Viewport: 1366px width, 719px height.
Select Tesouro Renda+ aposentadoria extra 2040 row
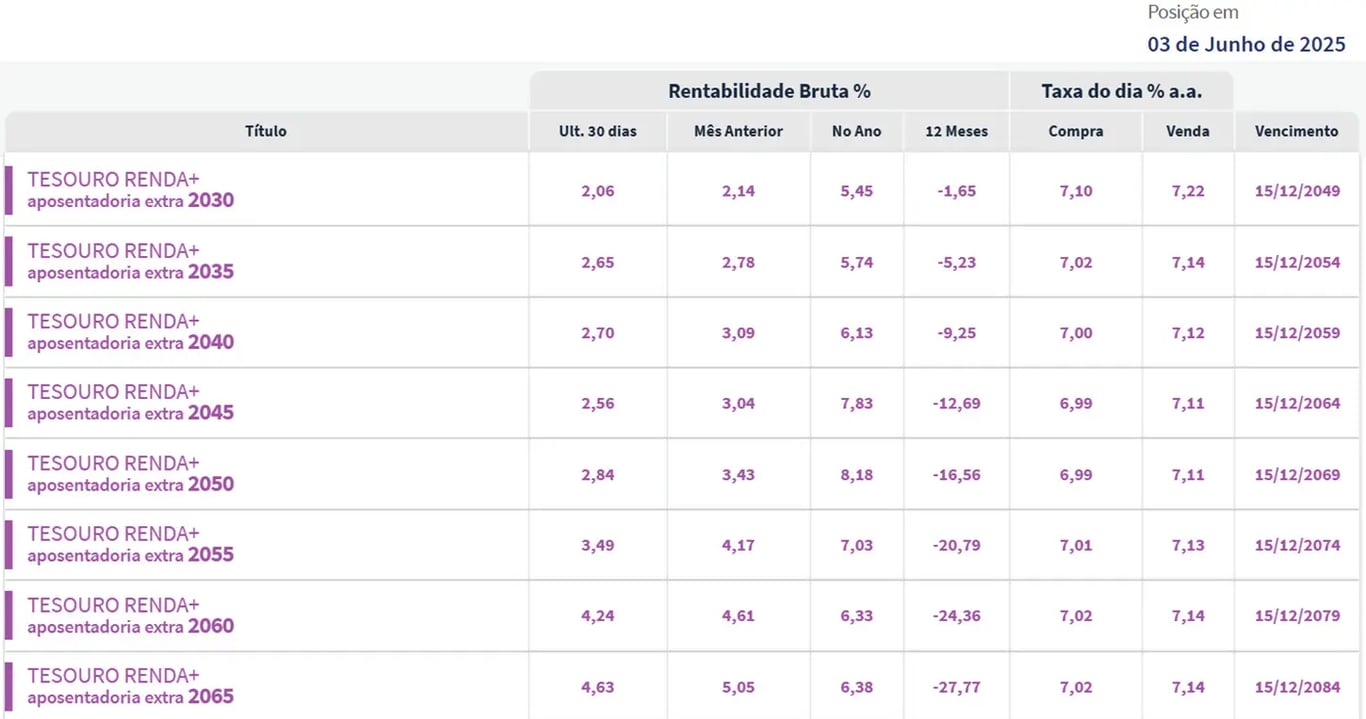[x=682, y=332]
